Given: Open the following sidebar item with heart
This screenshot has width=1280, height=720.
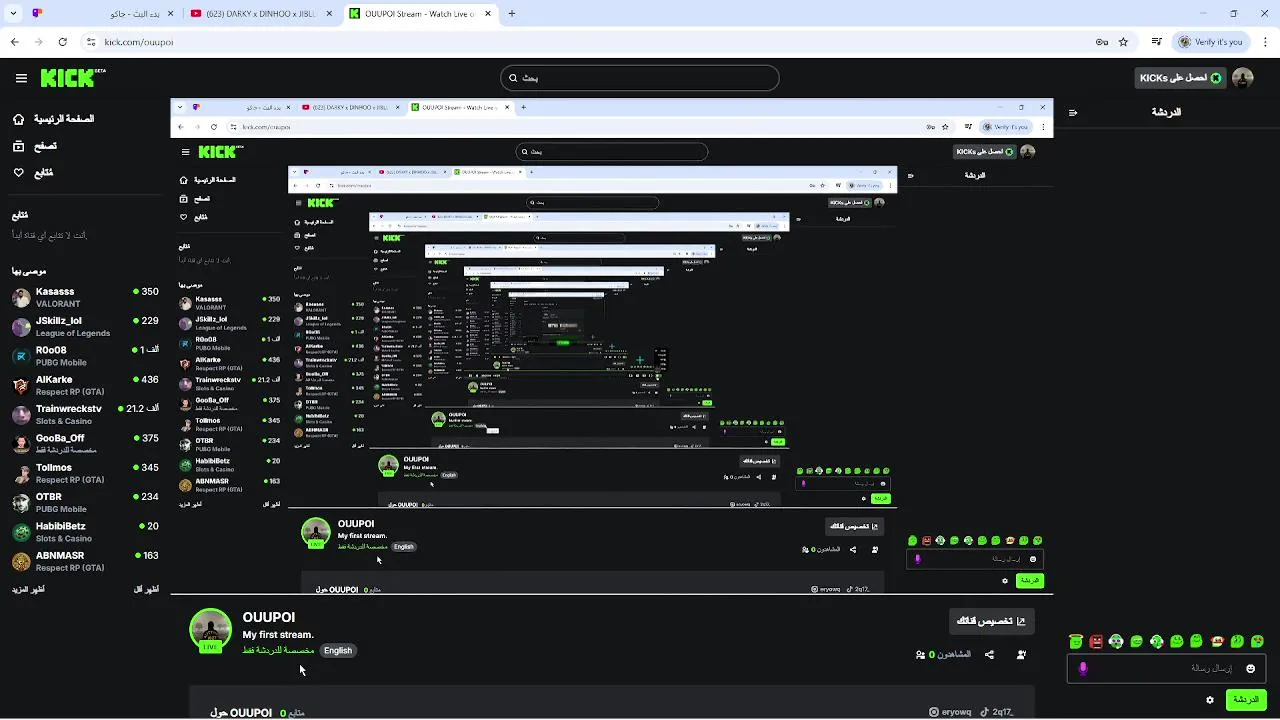Looking at the screenshot, I should 33,173.
